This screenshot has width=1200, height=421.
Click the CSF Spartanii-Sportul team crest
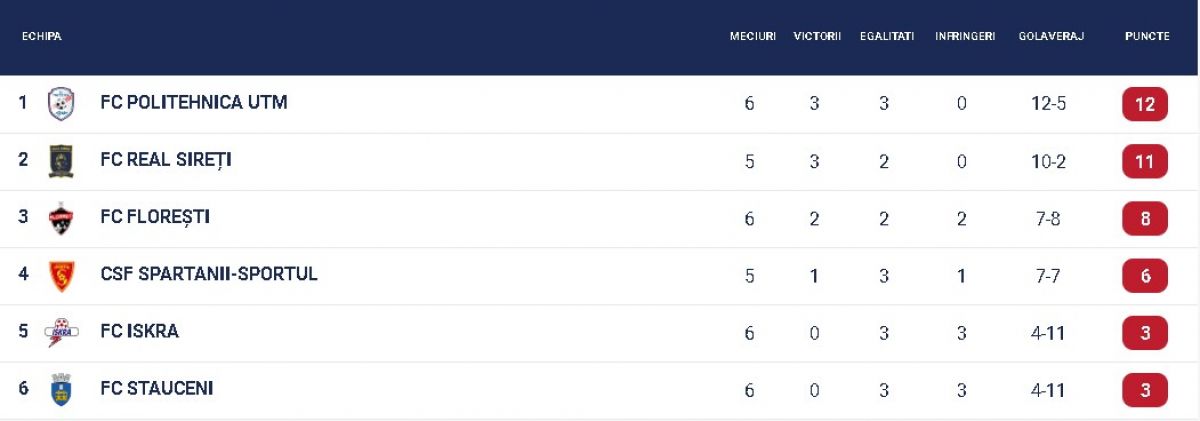(x=61, y=275)
